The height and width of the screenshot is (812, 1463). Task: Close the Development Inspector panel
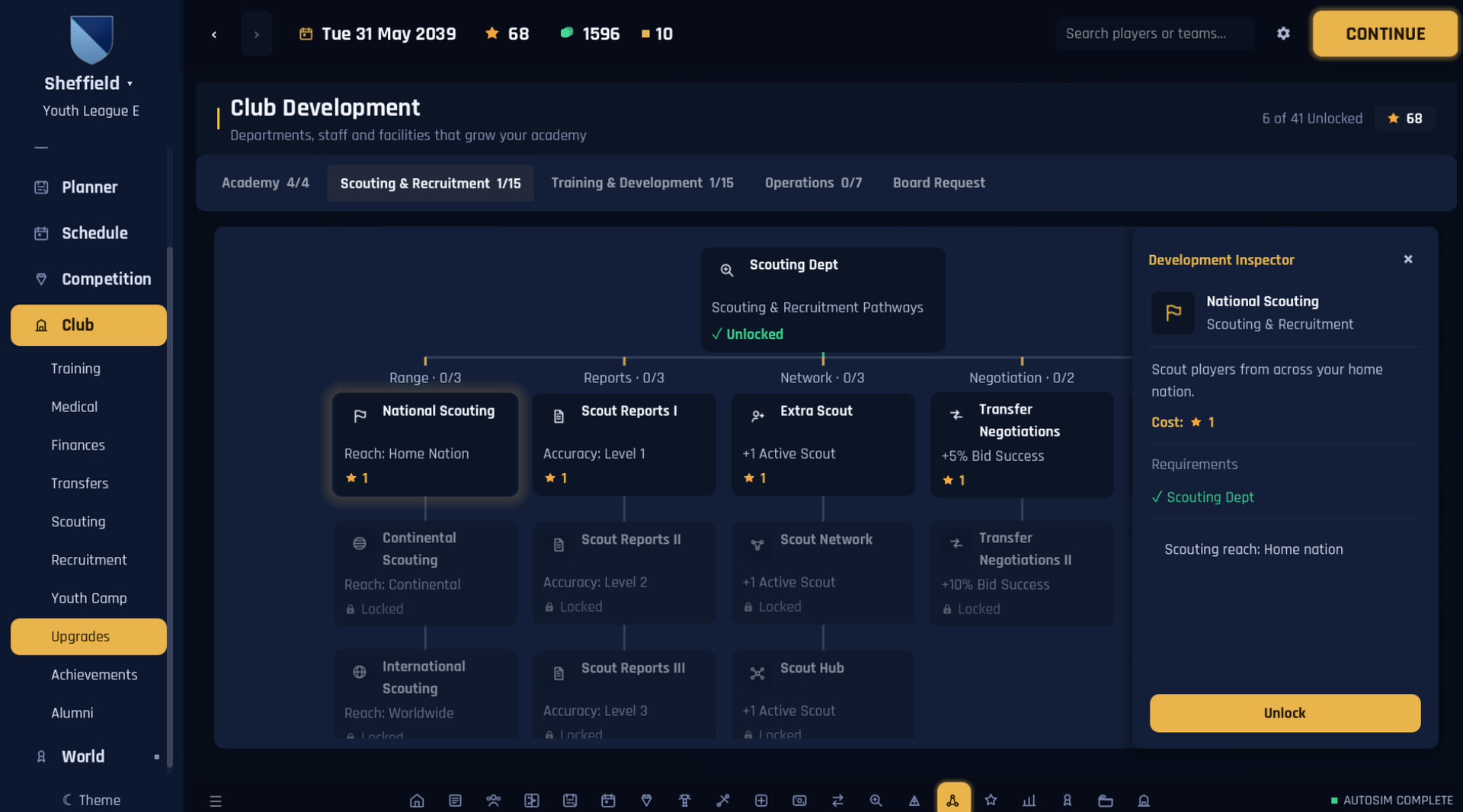coord(1408,259)
